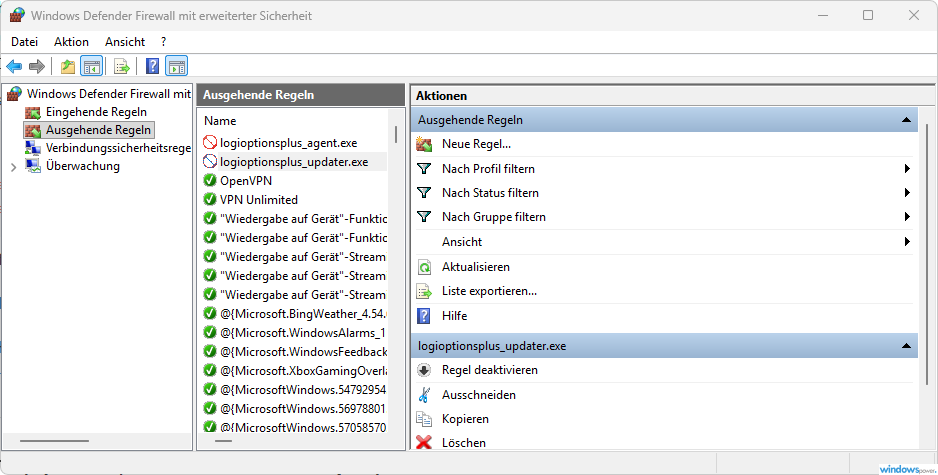Click the funnel icon for Nach Status filtern

coord(424,193)
